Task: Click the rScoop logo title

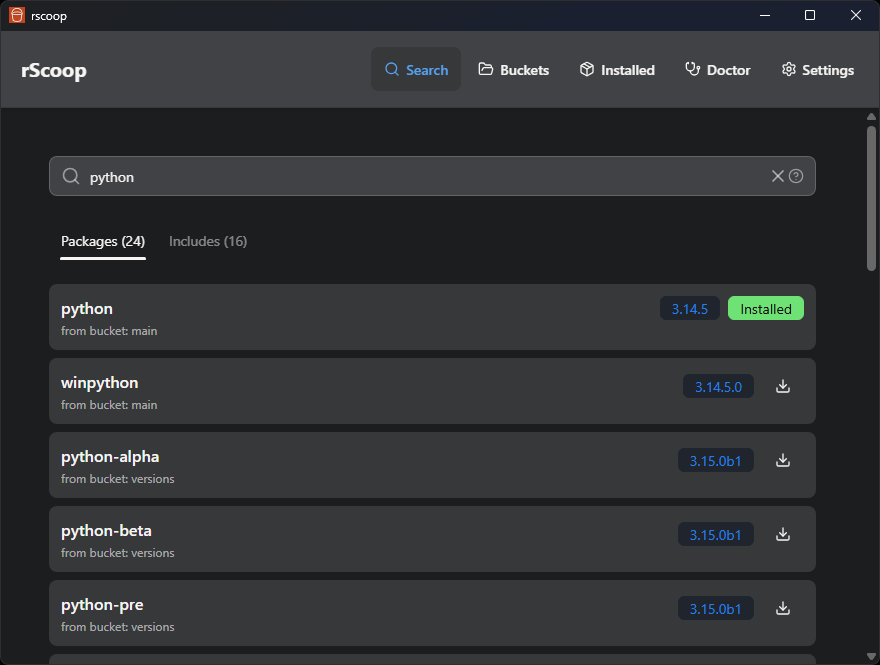Action: pyautogui.click(x=54, y=71)
